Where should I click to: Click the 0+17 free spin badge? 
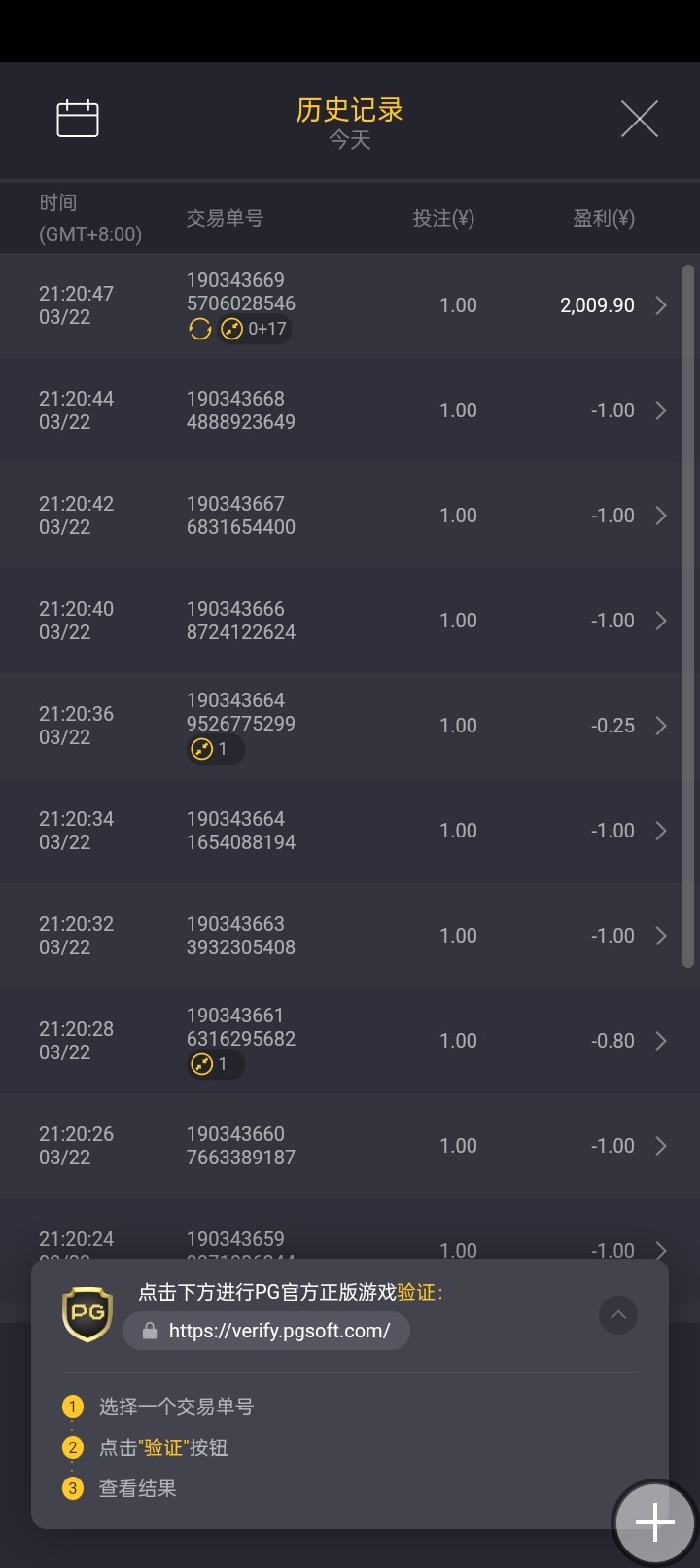point(255,329)
